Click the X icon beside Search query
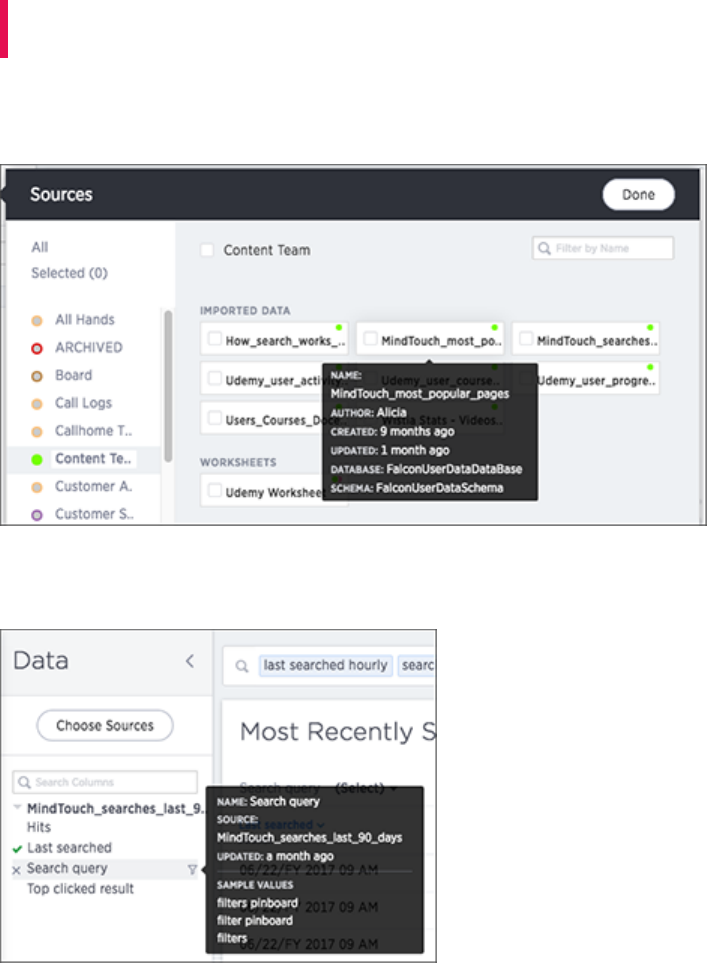This screenshot has height=963, width=707. [17, 870]
